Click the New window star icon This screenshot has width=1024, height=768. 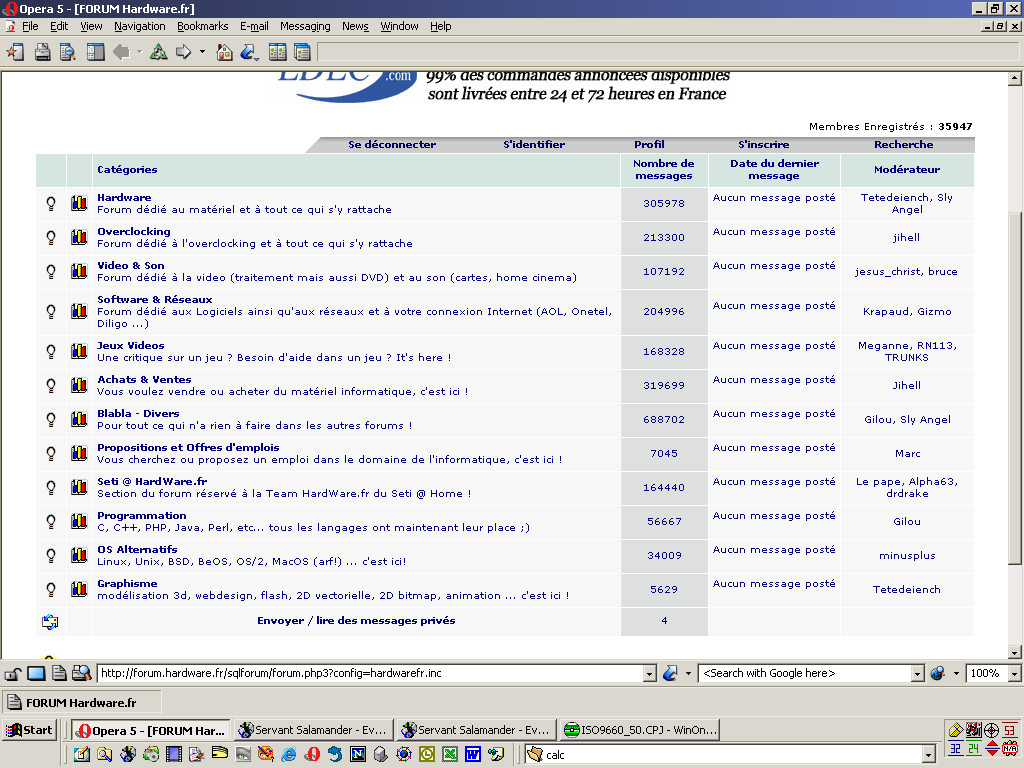pyautogui.click(x=15, y=52)
